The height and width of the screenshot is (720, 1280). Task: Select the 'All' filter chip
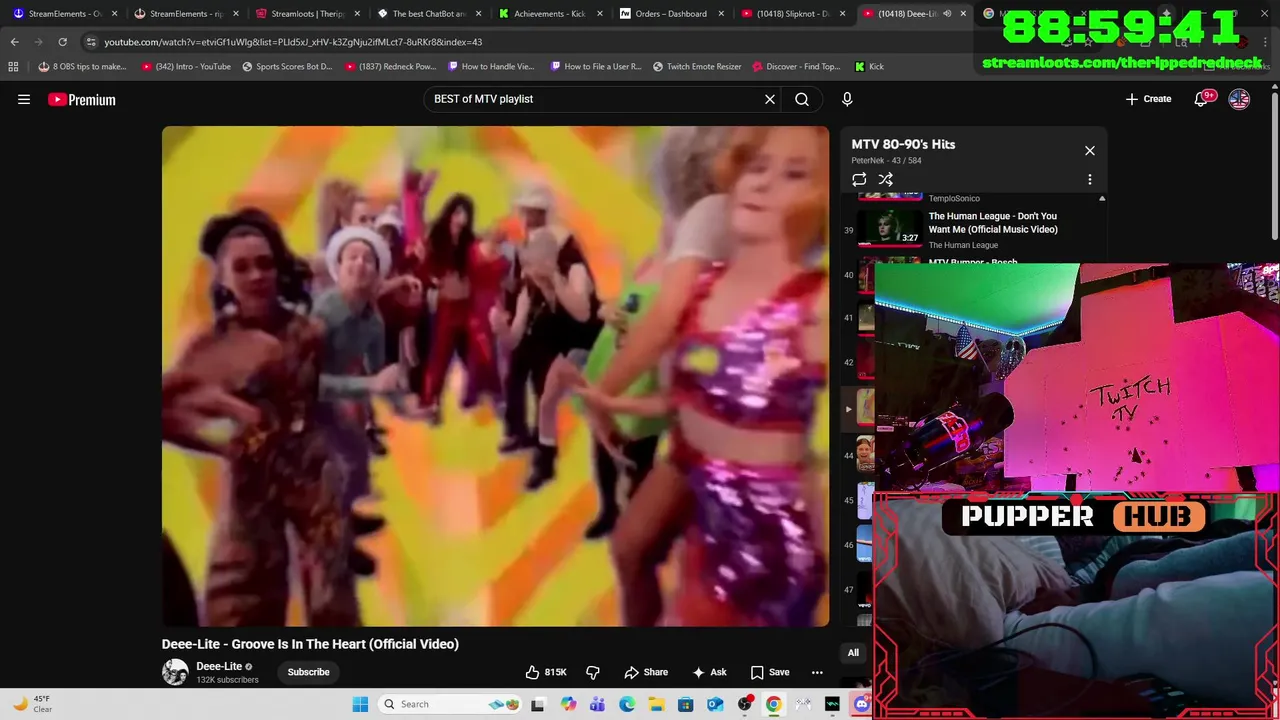tap(853, 653)
